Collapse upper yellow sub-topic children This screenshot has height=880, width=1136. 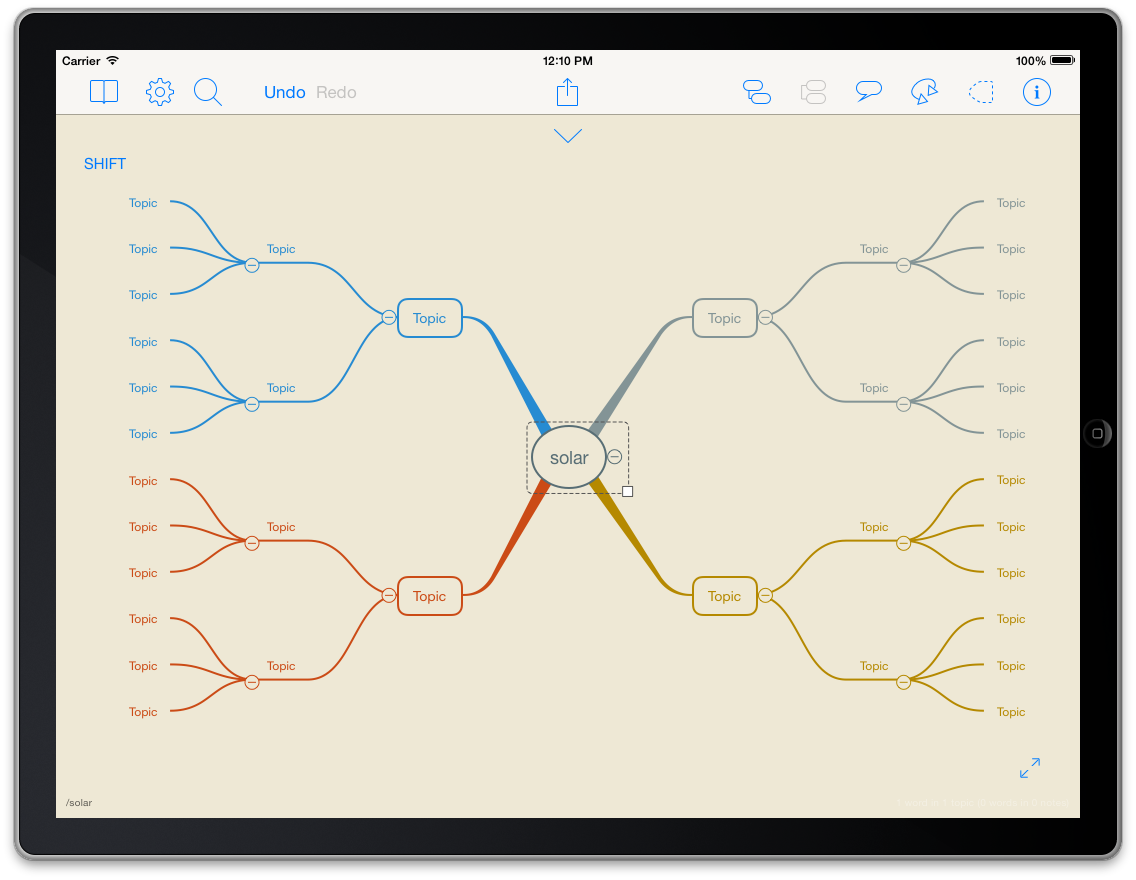point(903,543)
